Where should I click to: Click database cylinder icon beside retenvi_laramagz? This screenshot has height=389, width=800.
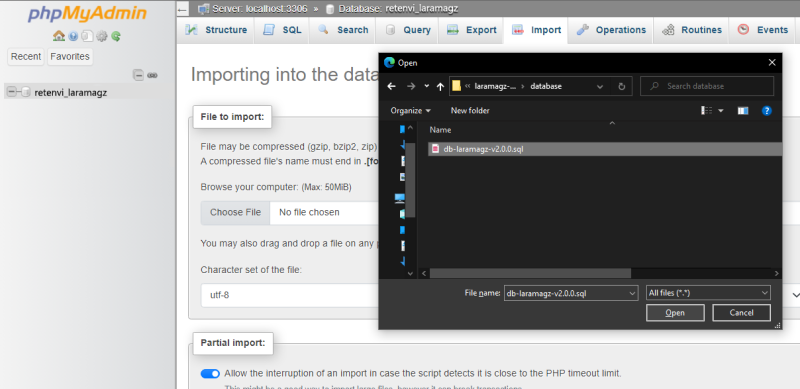click(26, 92)
